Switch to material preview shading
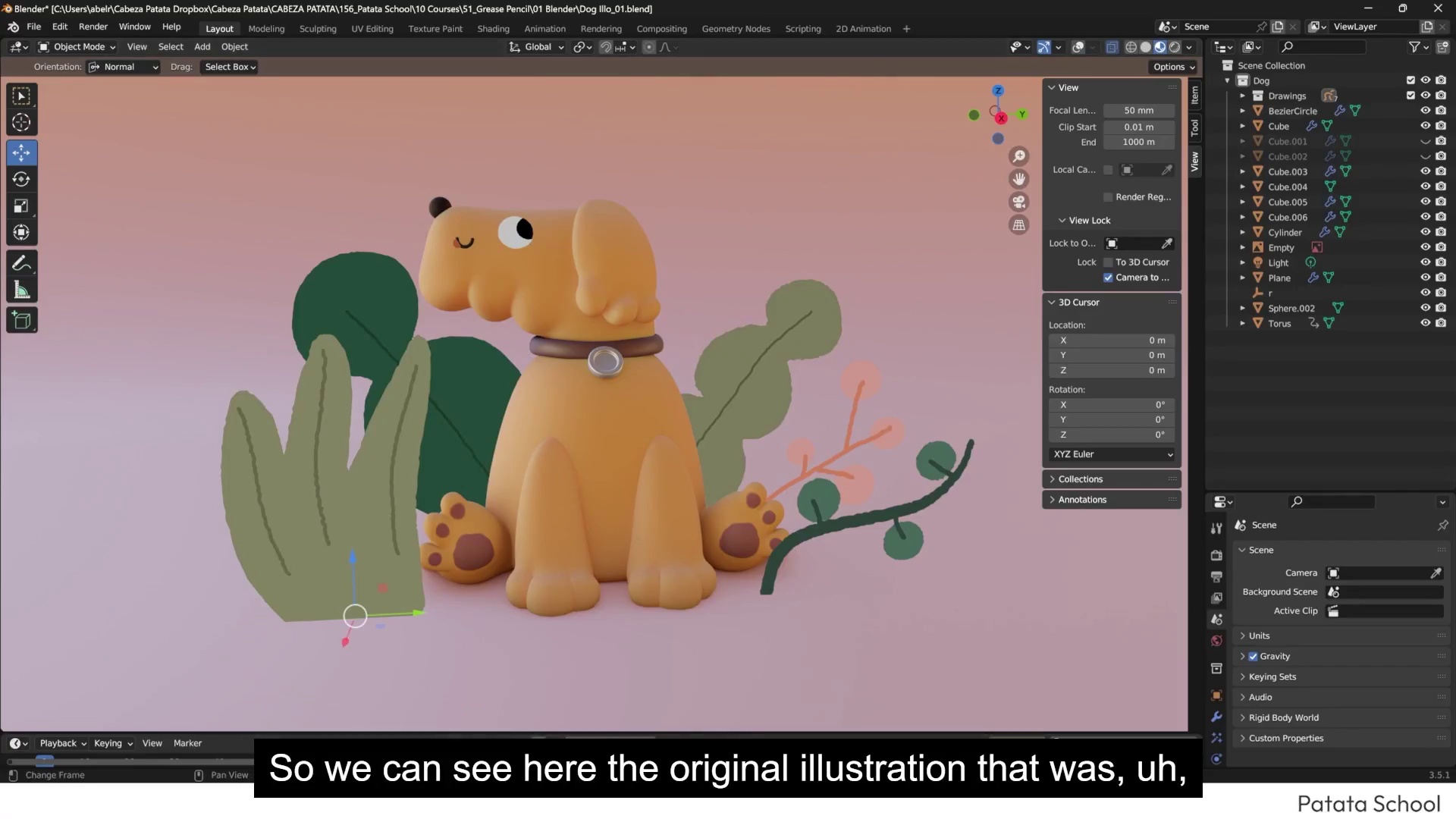The image size is (1456, 819). 1159,47
